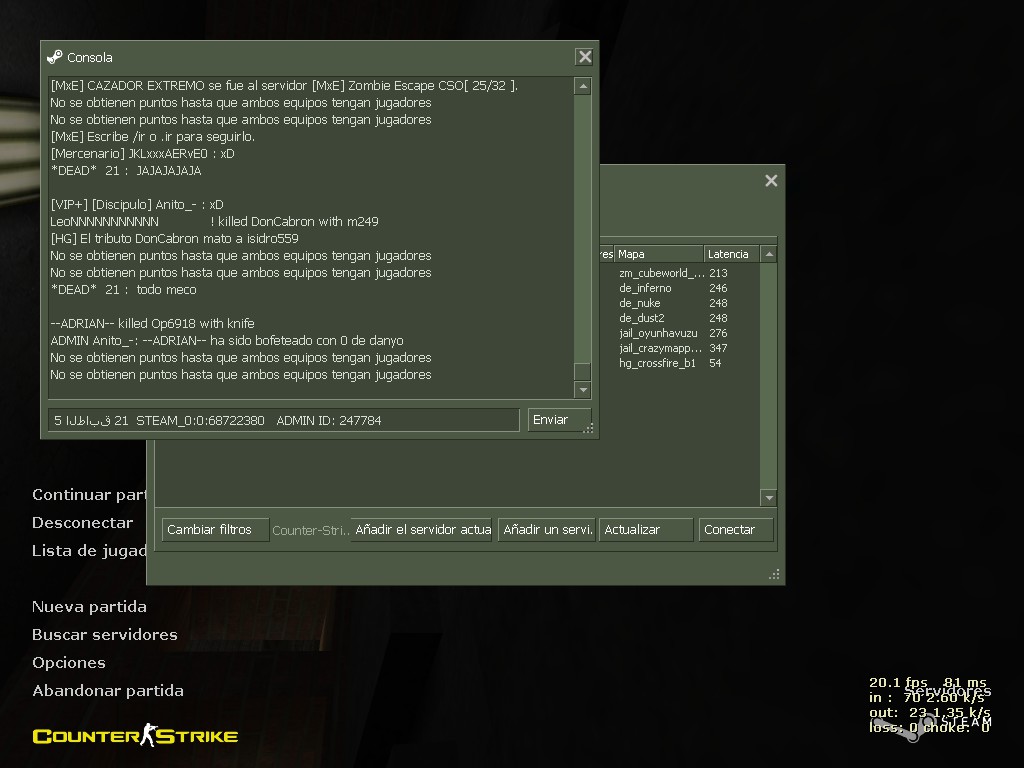Select the jail_oyunhavuzu server row
Image resolution: width=1024 pixels, height=768 pixels.
coord(679,333)
